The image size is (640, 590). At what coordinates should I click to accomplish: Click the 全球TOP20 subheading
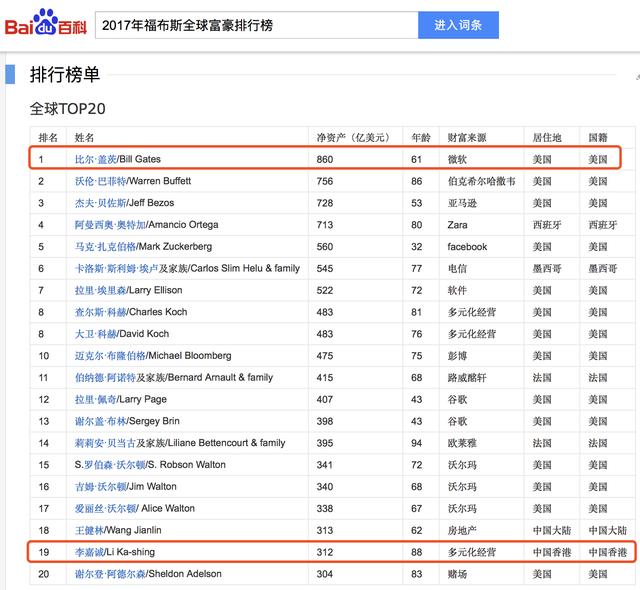click(x=67, y=109)
